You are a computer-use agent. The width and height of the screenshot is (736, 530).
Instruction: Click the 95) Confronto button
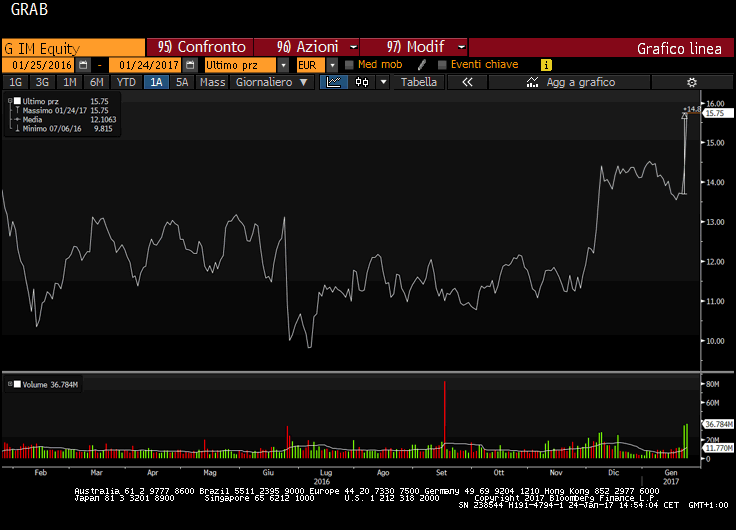pos(202,47)
